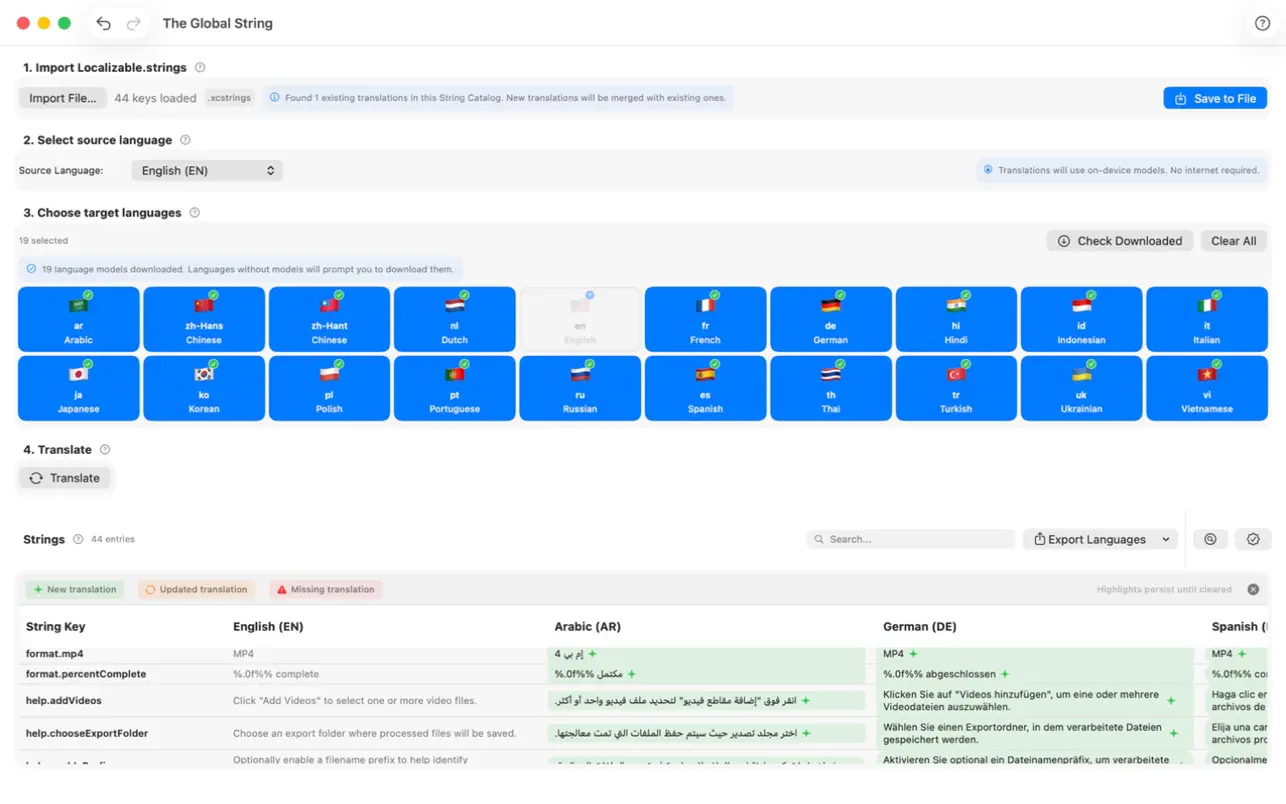Click the German (DE) column header

920,627
